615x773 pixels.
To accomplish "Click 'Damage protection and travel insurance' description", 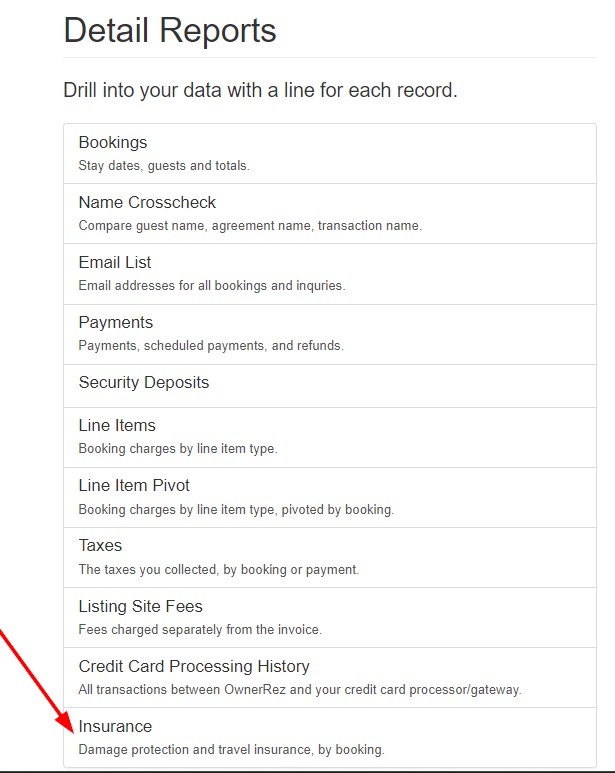I will tap(231, 749).
